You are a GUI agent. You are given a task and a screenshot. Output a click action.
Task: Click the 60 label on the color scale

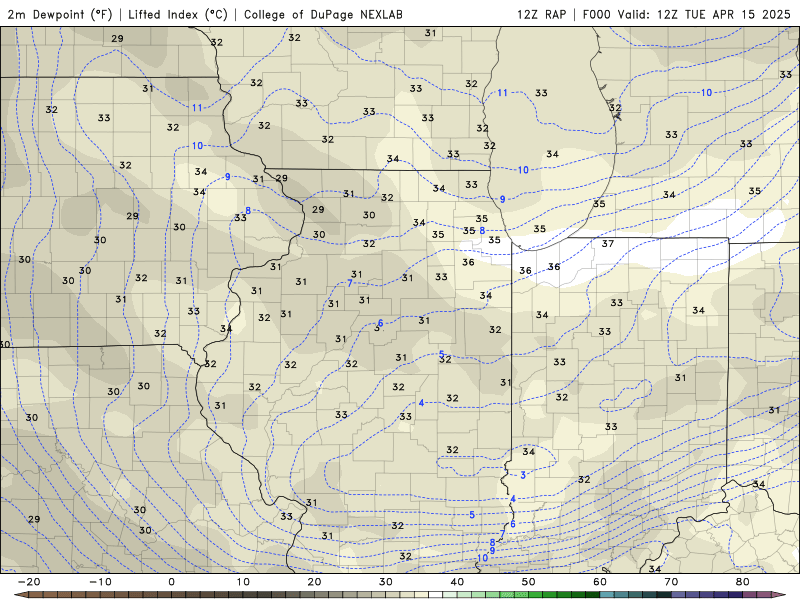click(x=600, y=582)
